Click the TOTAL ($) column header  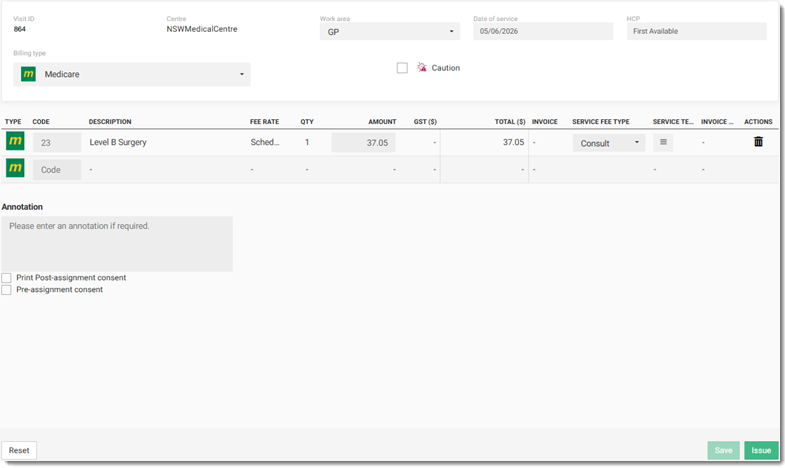point(510,122)
